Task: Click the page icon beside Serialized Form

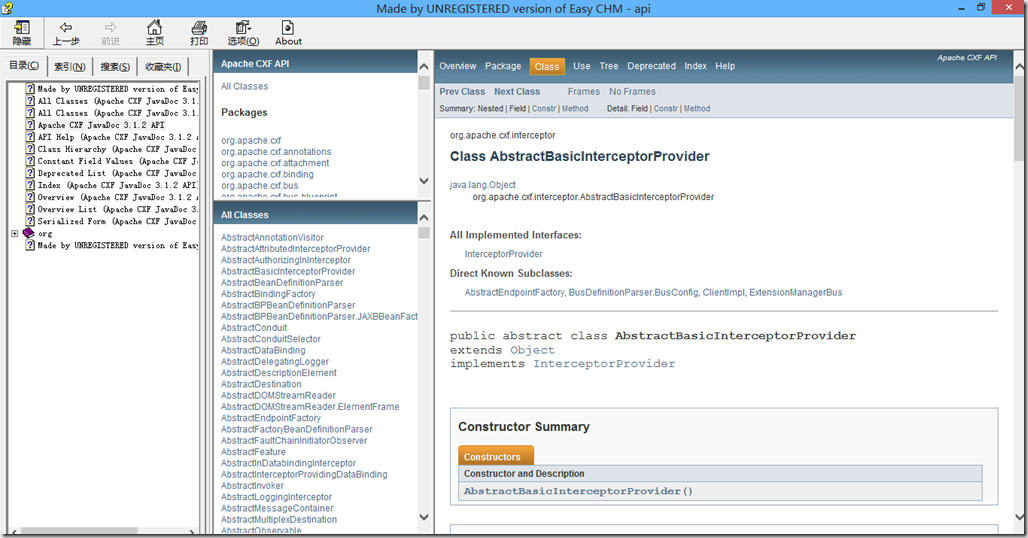Action: (x=30, y=221)
